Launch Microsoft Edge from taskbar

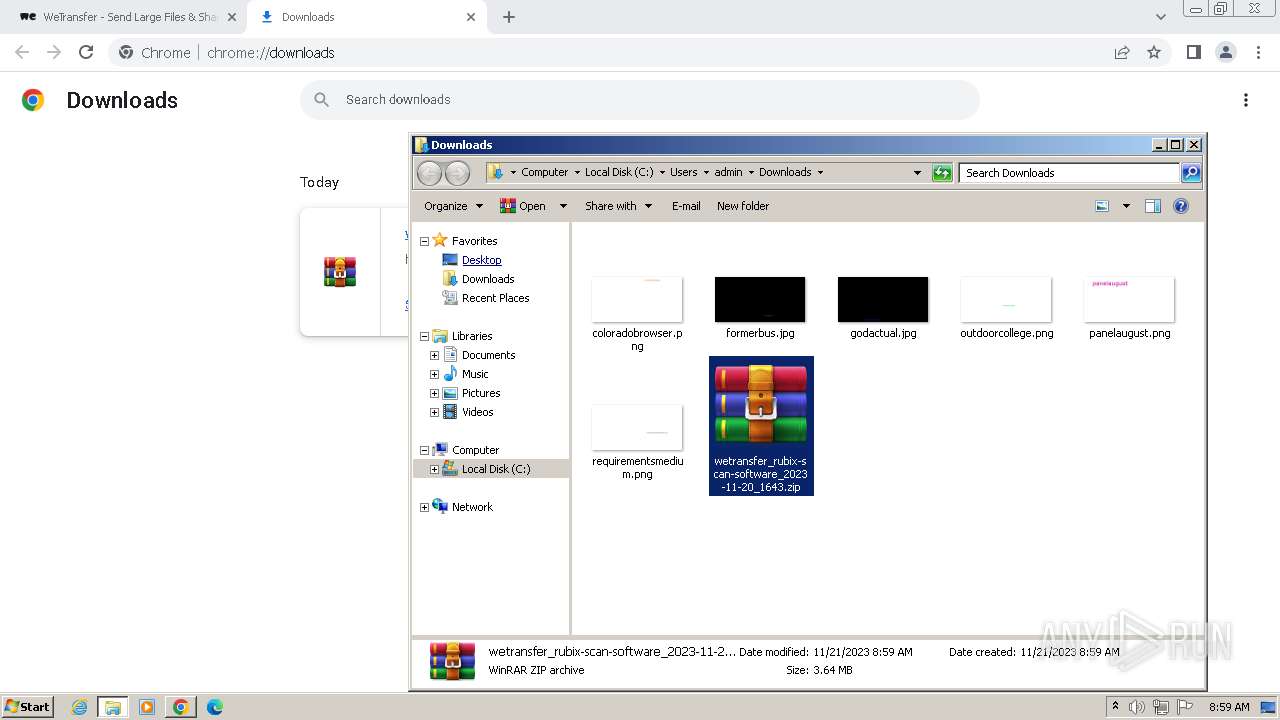214,707
